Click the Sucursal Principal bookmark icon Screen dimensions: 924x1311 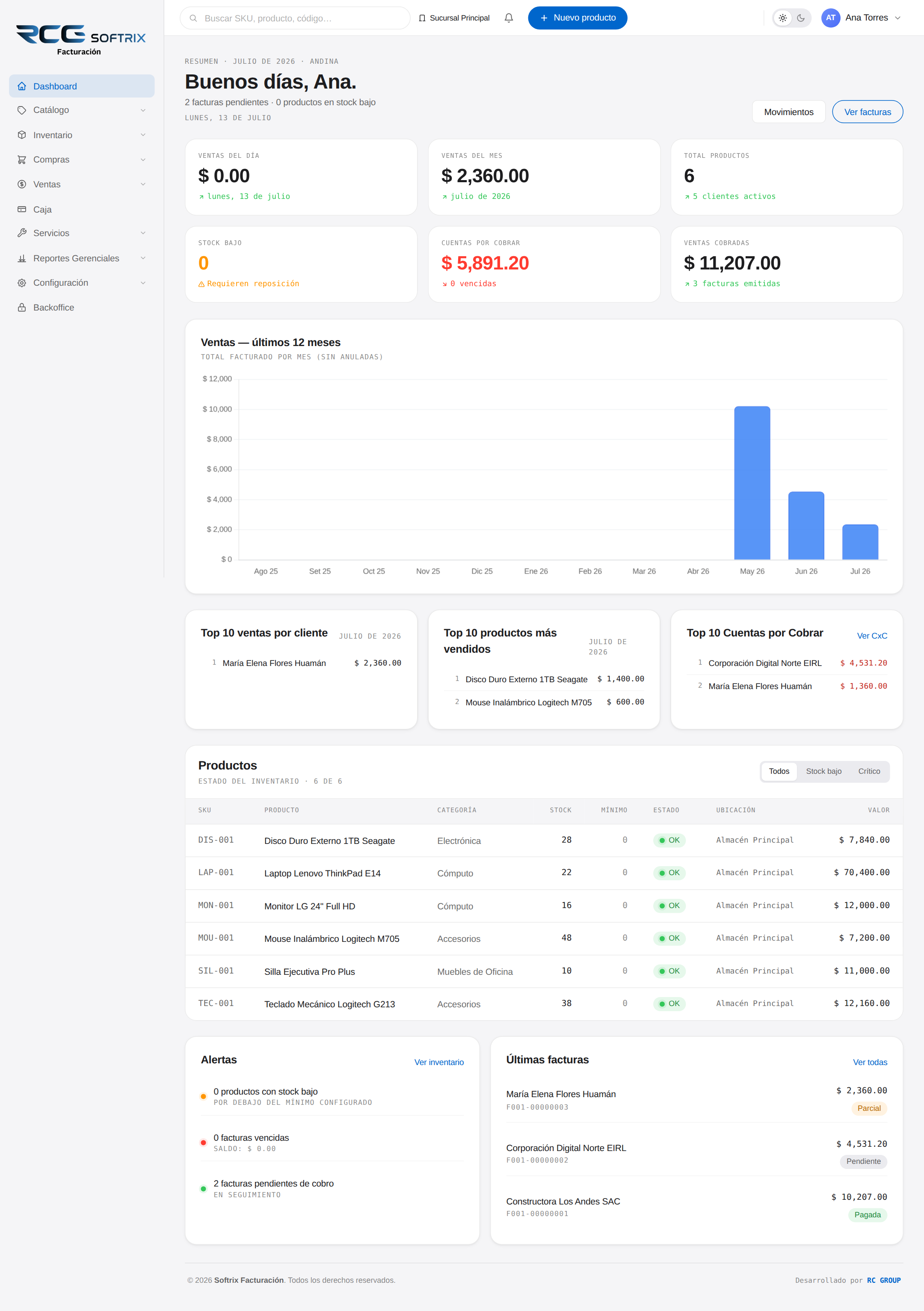422,18
